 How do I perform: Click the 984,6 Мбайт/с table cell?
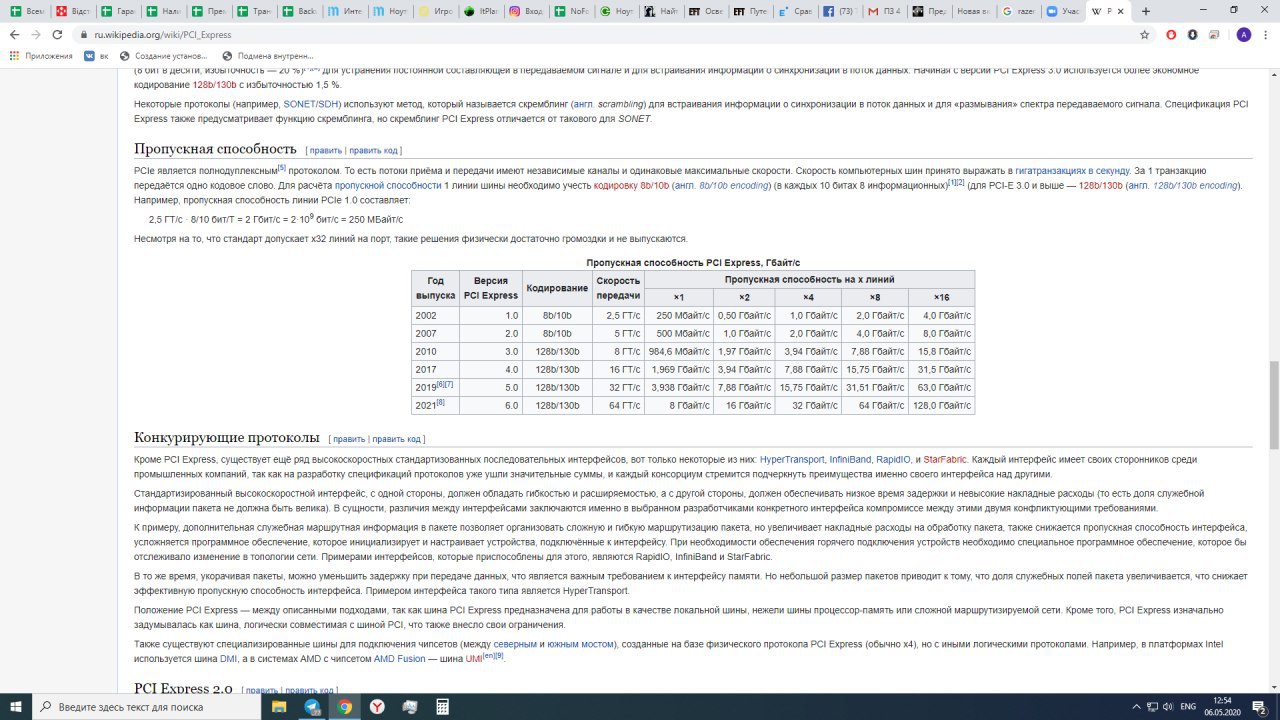point(677,351)
